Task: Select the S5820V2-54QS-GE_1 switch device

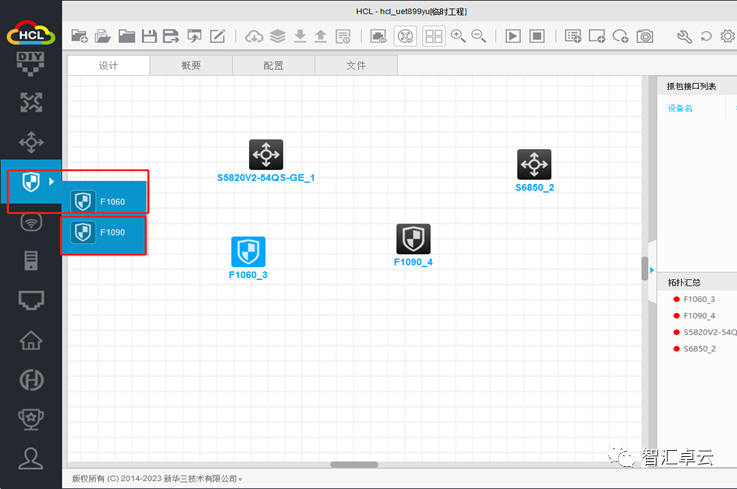Action: (x=266, y=154)
